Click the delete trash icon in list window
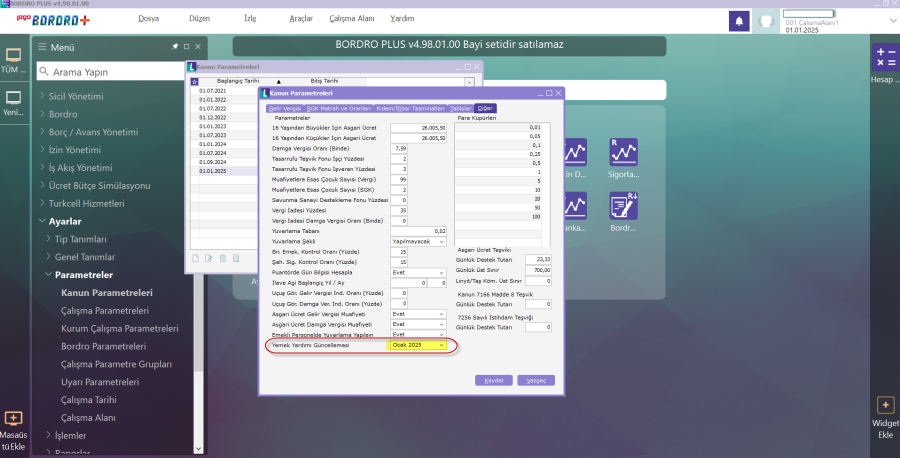Viewport: 900px width, 458px height. point(223,259)
